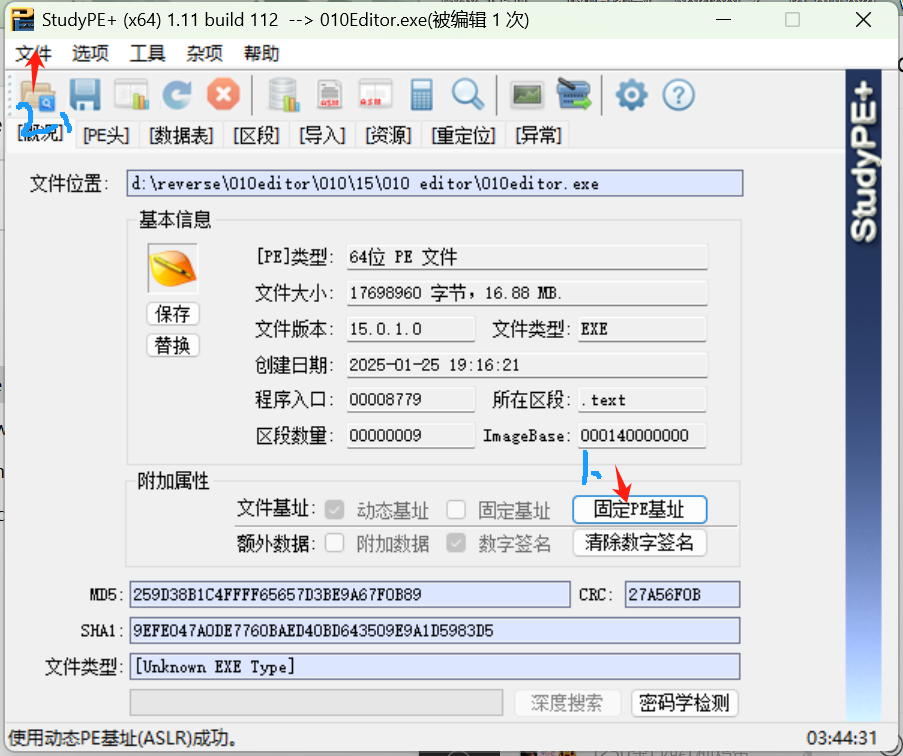Open the 文件 menu

click(33, 54)
